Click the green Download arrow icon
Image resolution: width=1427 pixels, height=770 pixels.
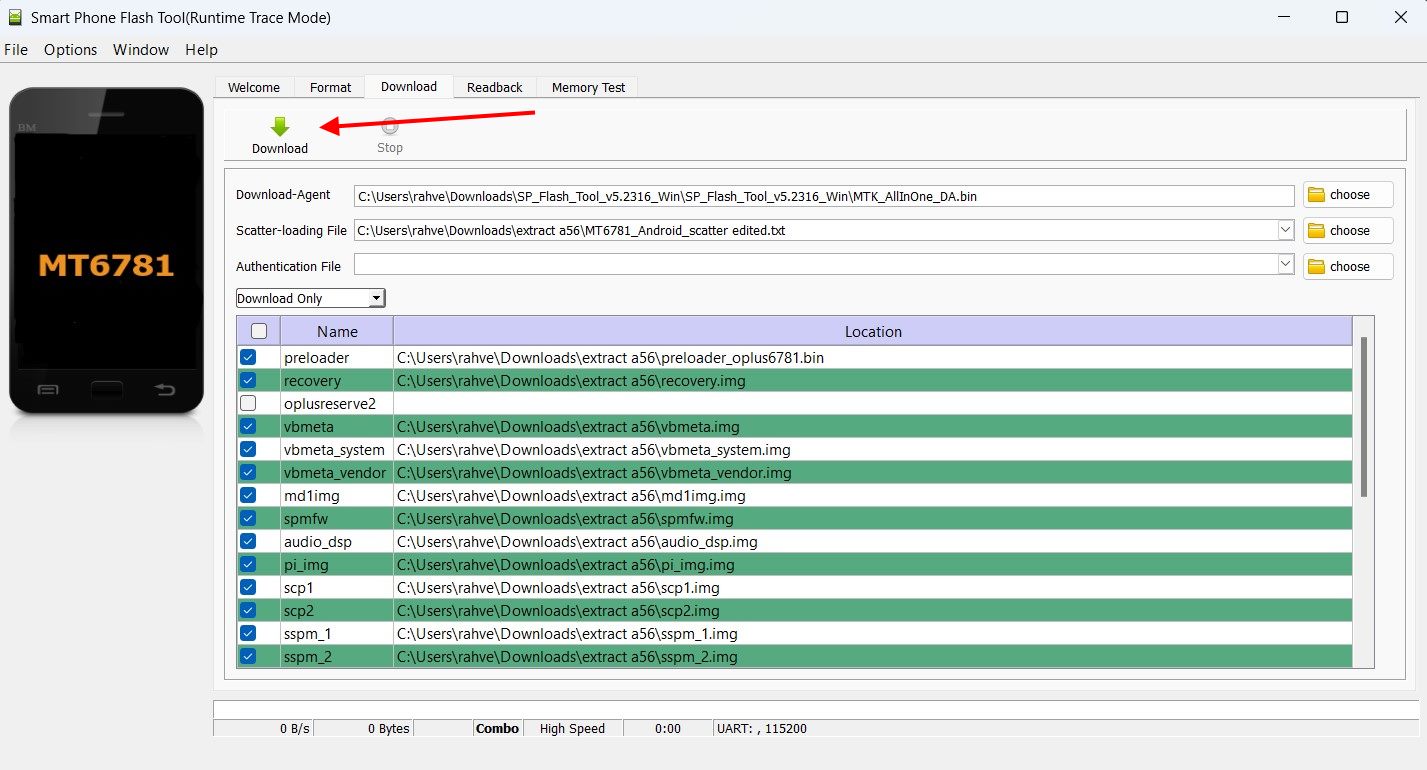coord(280,127)
